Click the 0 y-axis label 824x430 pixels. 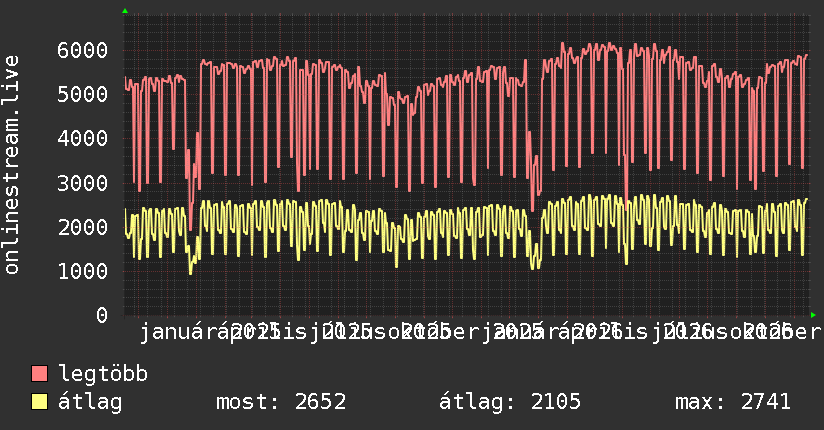pos(102,315)
